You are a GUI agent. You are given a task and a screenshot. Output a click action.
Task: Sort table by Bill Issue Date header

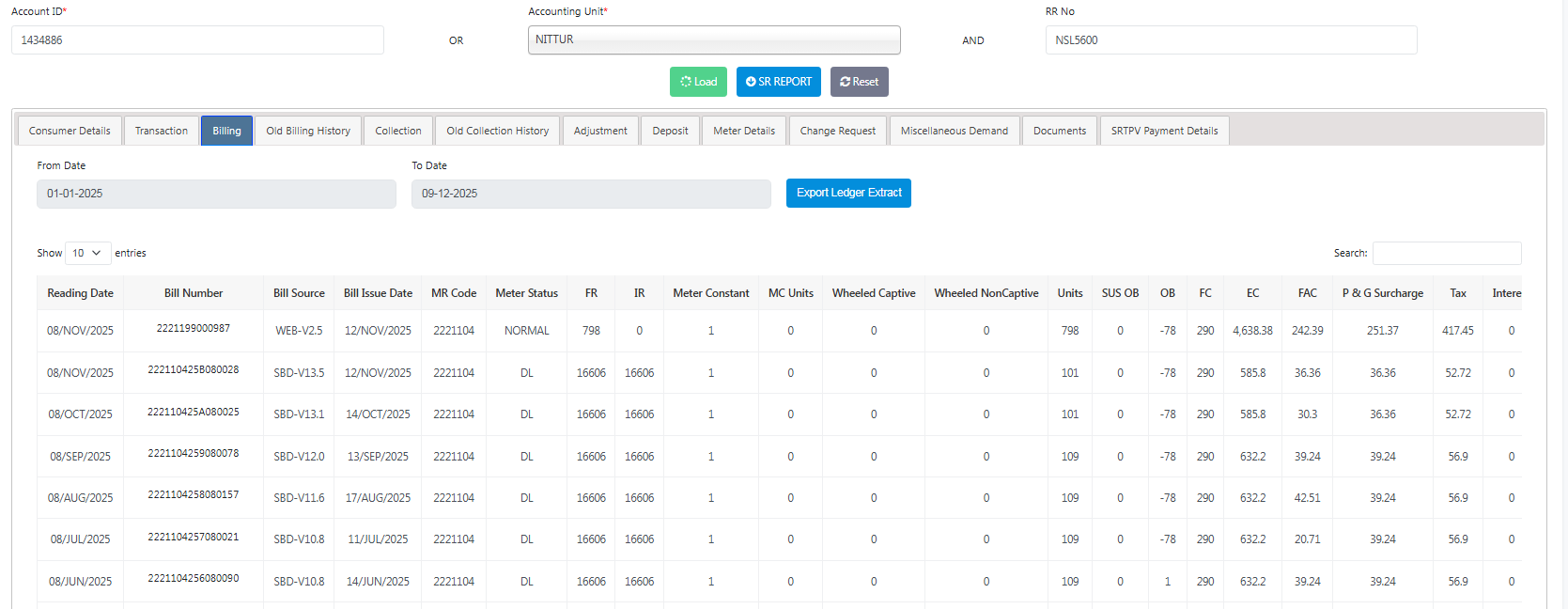coord(378,293)
